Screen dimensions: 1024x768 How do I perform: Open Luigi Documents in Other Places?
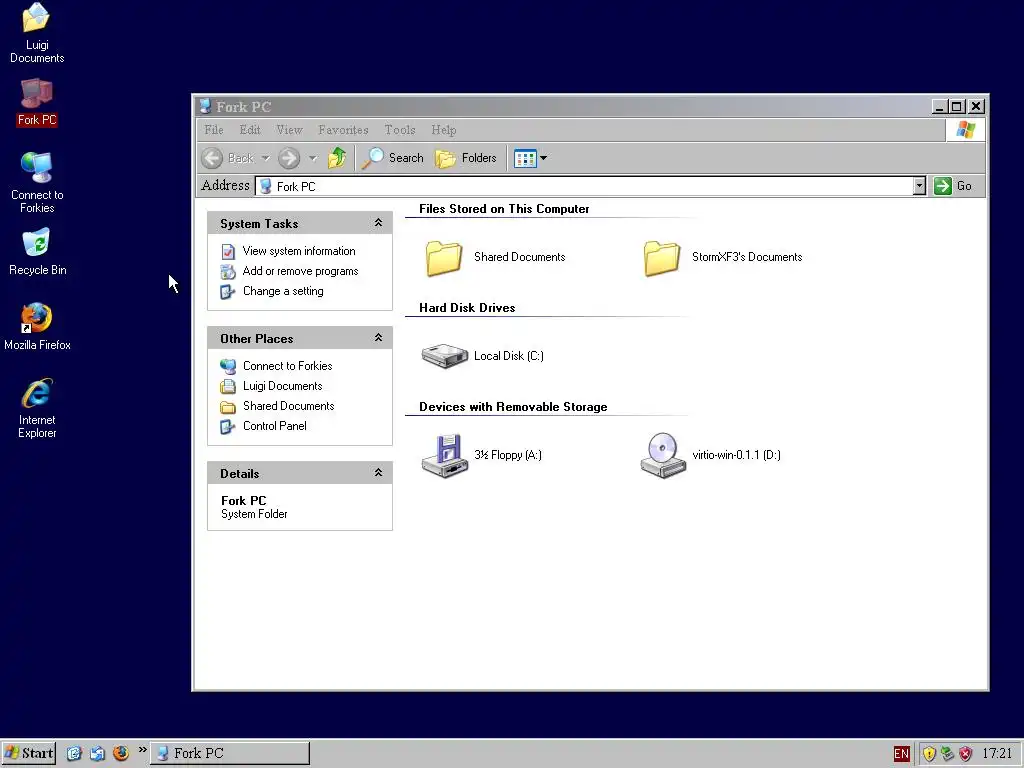click(x=282, y=386)
